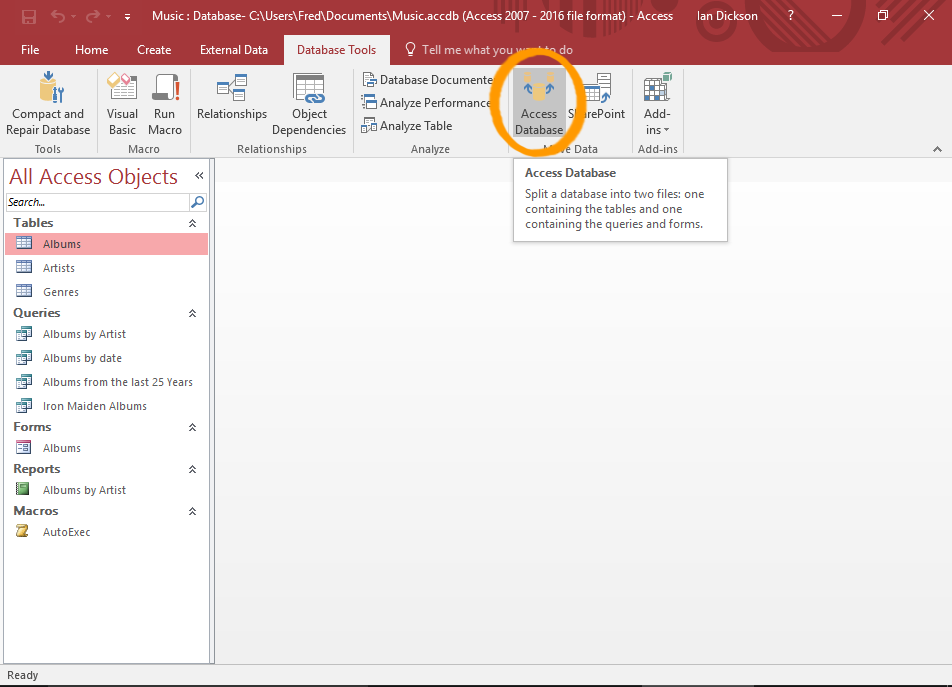This screenshot has width=952, height=687.
Task: Select Albums from the last 25 Years query
Action: click(x=106, y=382)
